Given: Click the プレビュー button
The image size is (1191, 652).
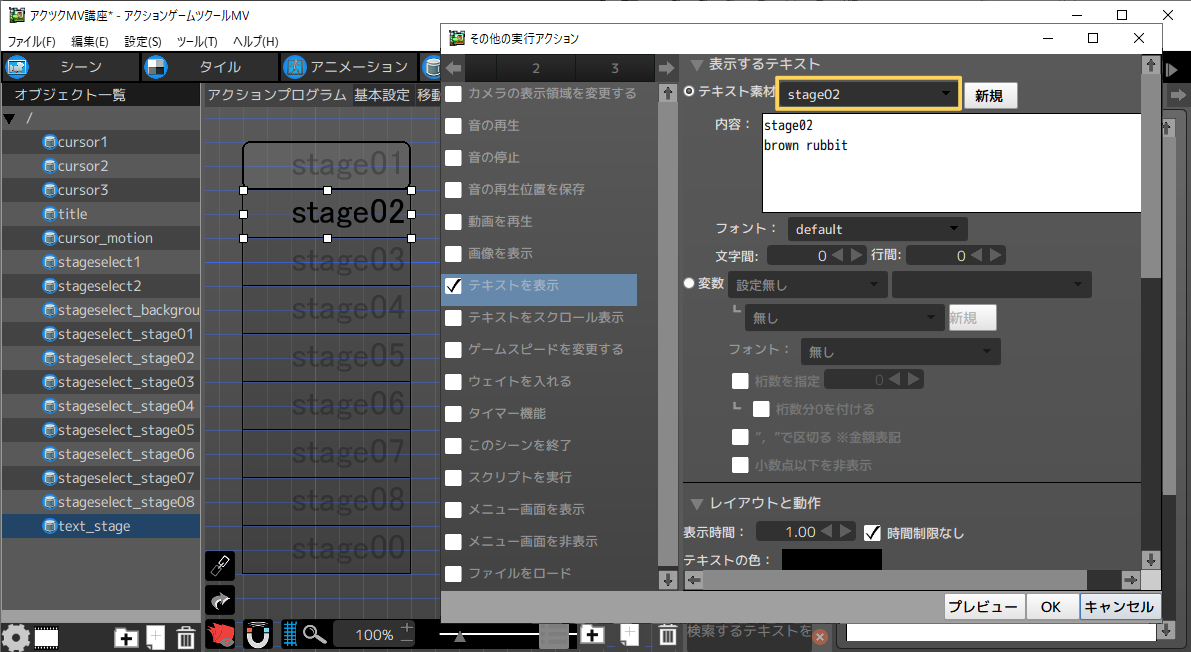Looking at the screenshot, I should 982,607.
